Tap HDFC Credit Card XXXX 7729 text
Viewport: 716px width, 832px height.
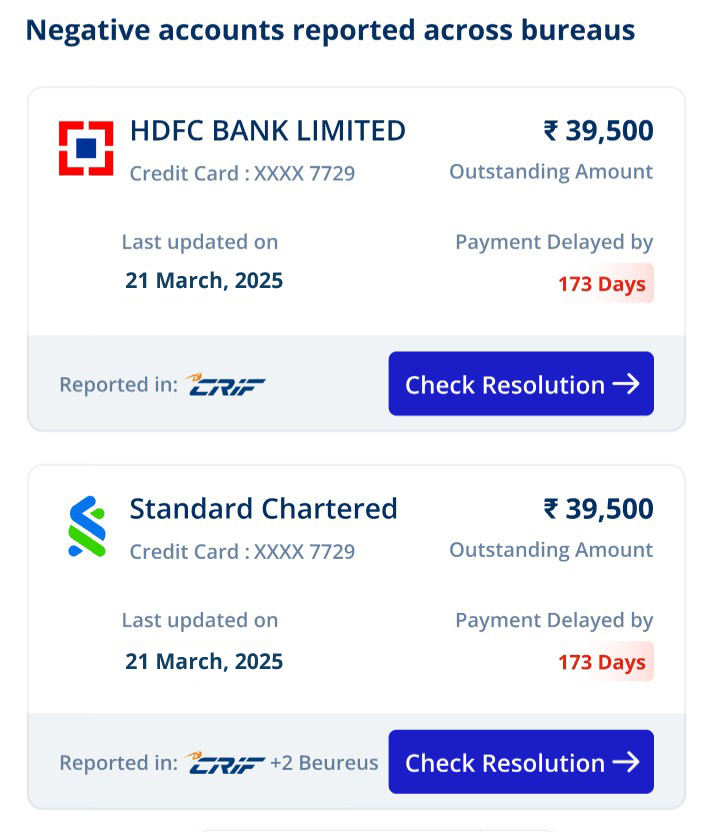coord(243,174)
